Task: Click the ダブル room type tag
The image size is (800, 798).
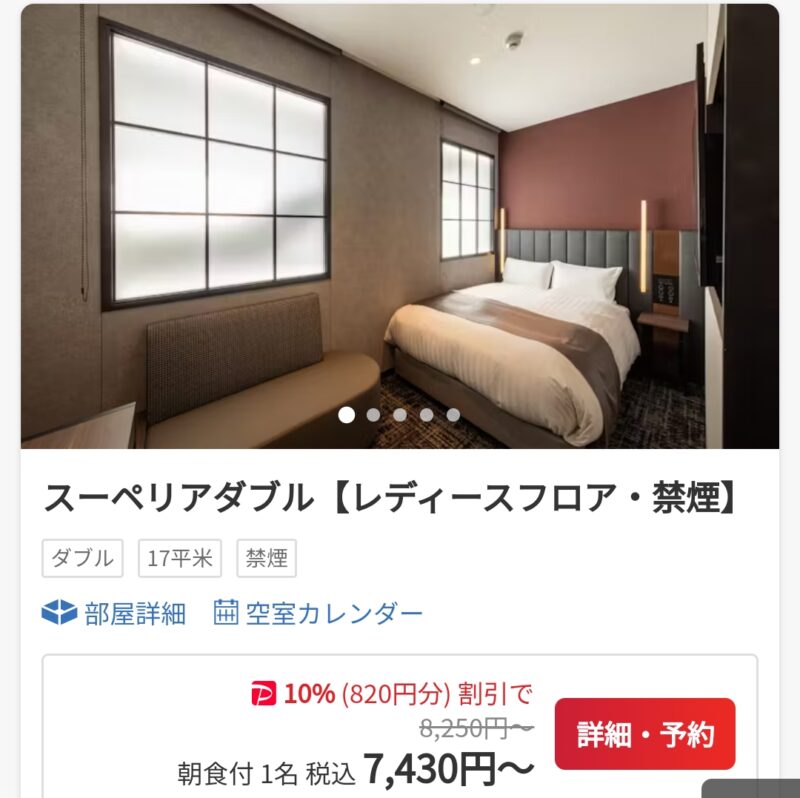Action: coord(83,558)
